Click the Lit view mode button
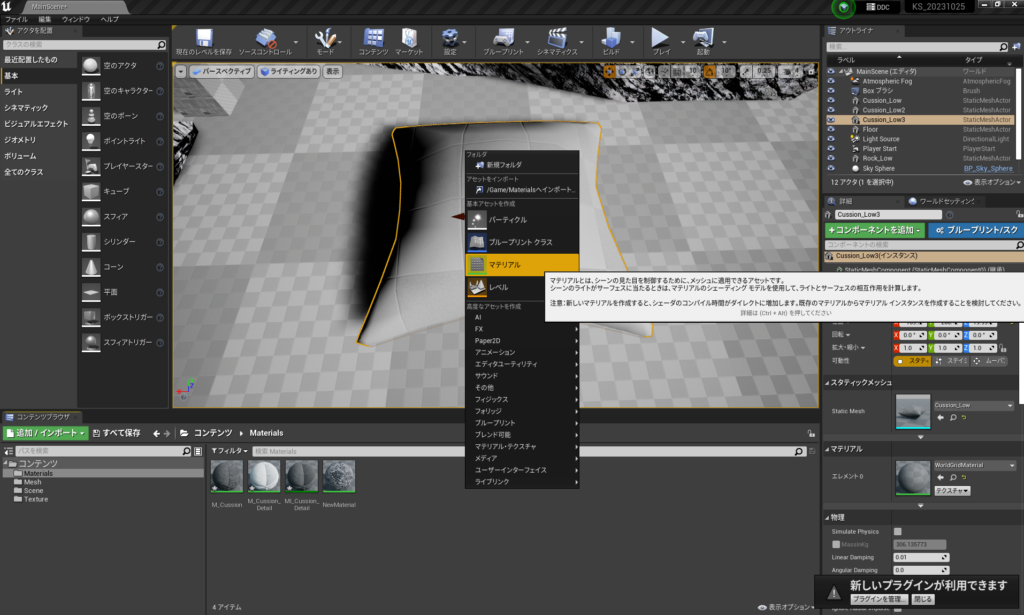This screenshot has height=615, width=1024. coord(288,72)
